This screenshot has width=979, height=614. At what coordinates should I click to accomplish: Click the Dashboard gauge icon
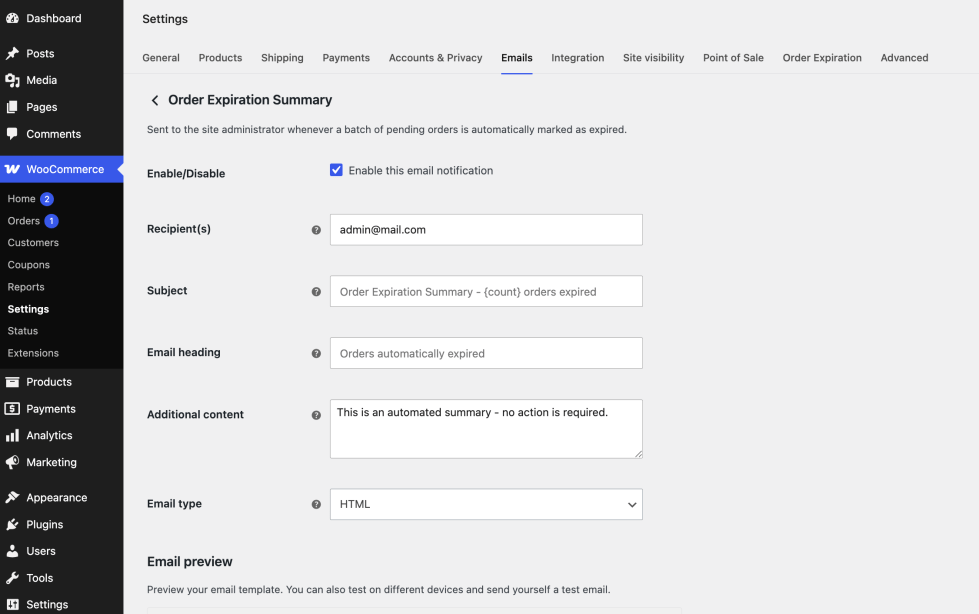point(12,18)
